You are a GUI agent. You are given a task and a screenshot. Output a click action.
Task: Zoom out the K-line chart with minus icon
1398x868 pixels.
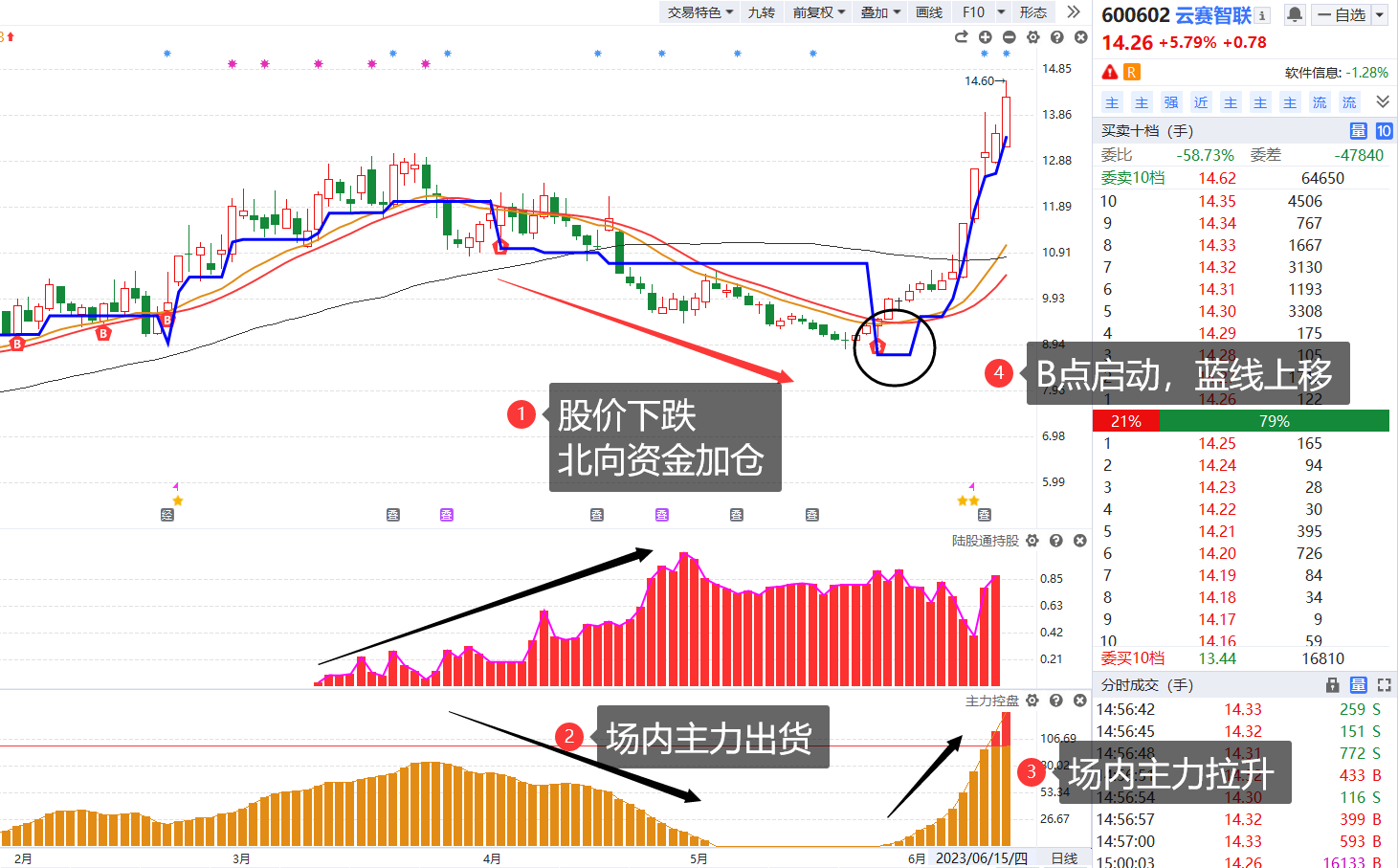pos(1010,37)
